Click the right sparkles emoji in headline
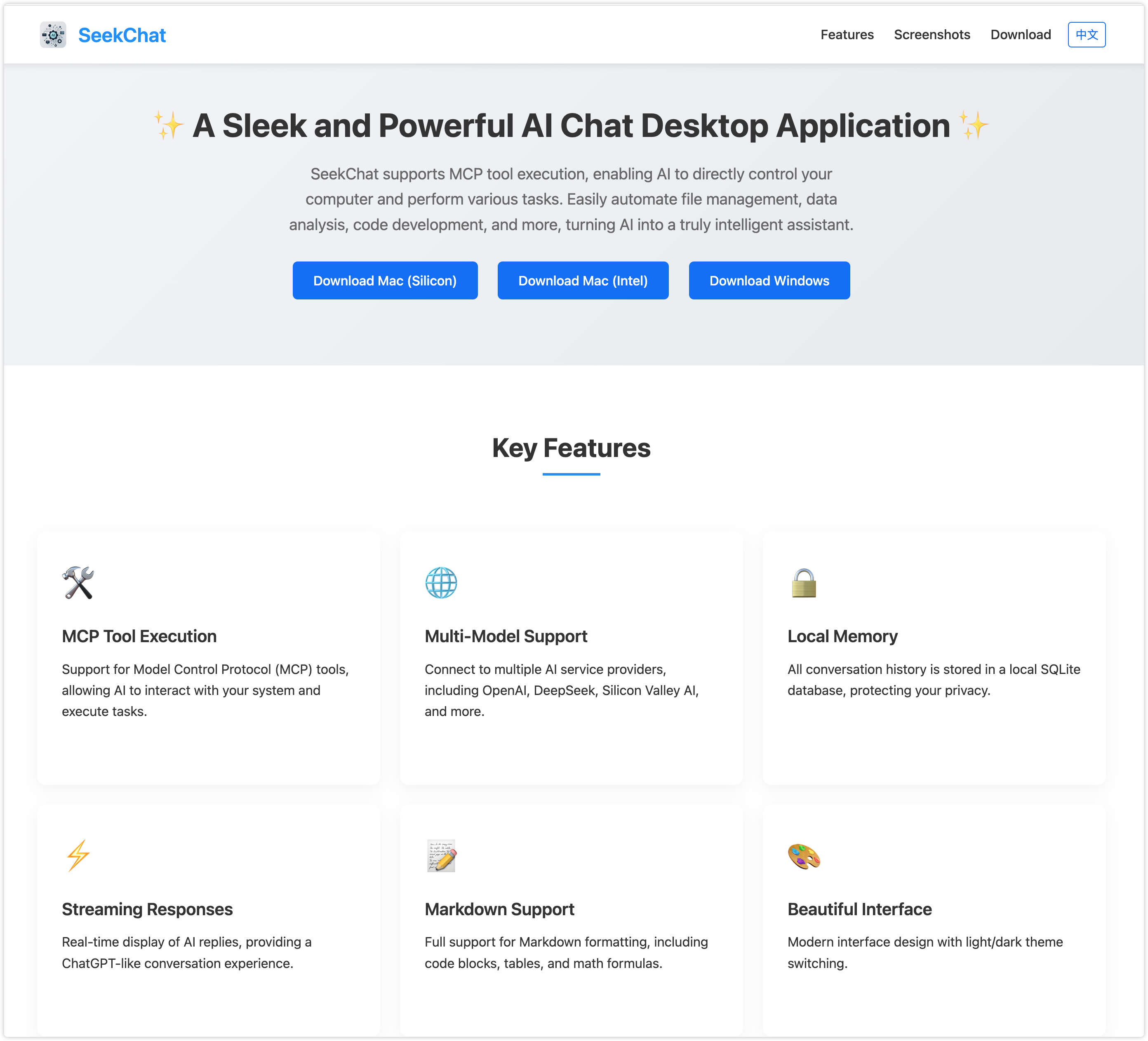The image size is (1148, 1041). [x=973, y=125]
